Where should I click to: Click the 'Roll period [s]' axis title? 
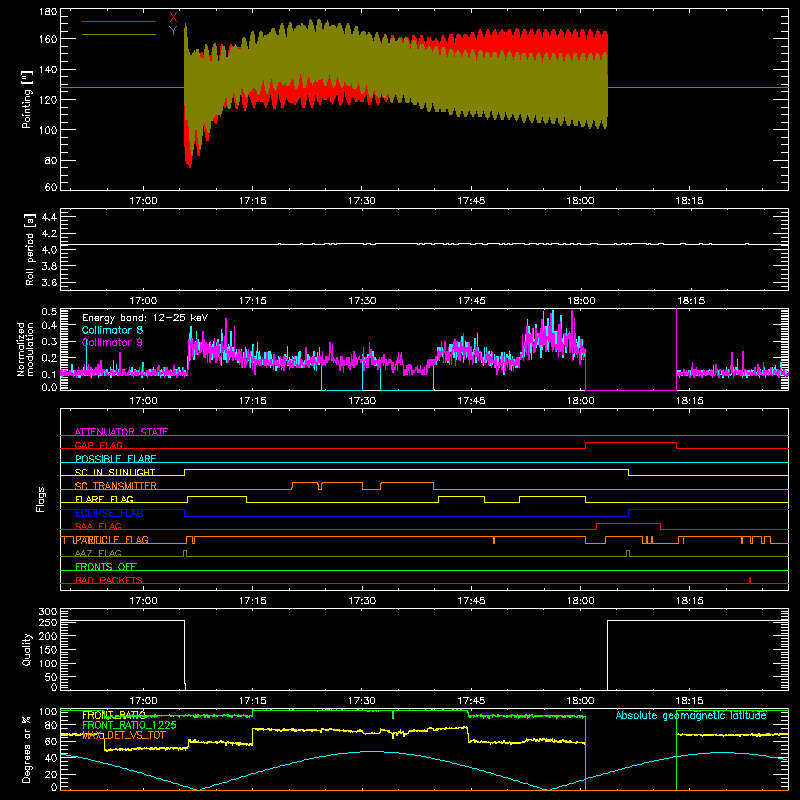(x=30, y=249)
